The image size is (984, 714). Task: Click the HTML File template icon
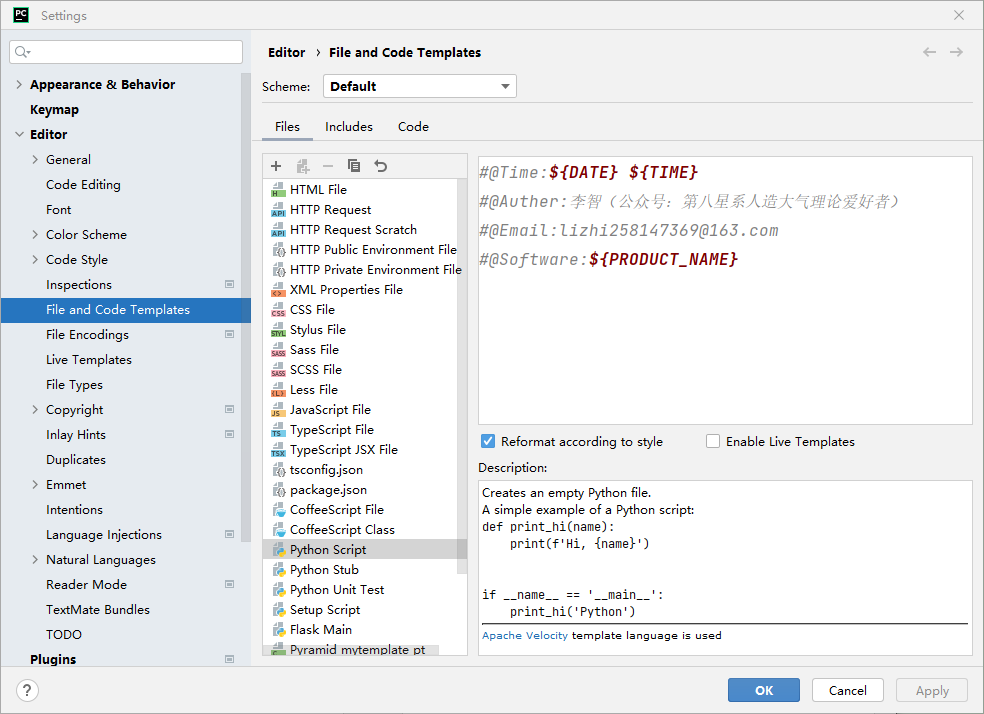click(278, 189)
